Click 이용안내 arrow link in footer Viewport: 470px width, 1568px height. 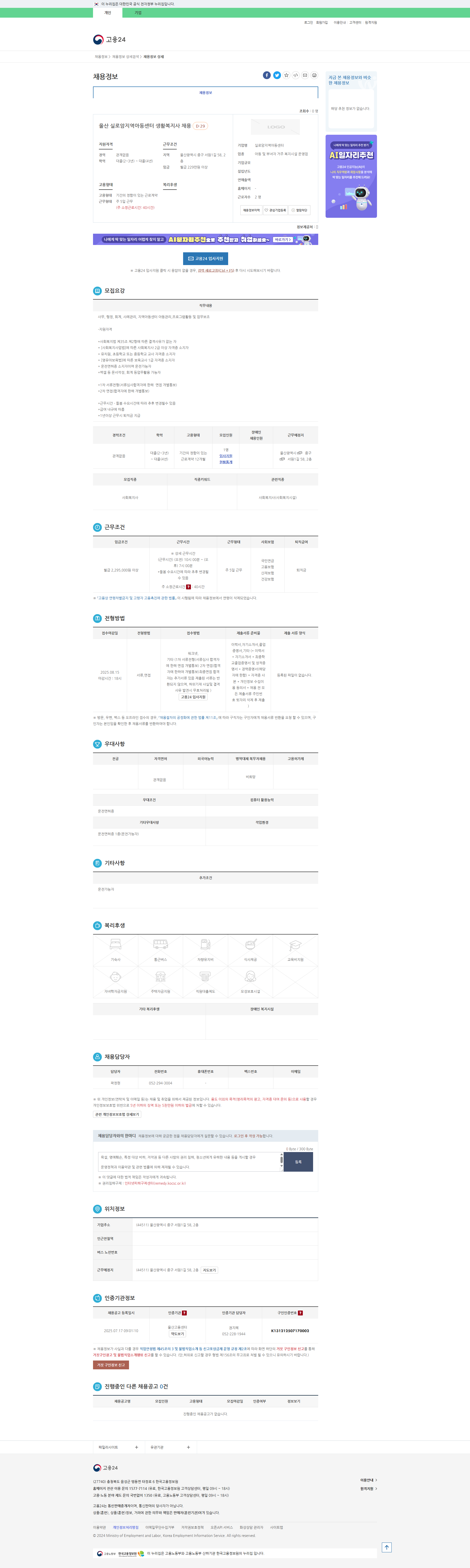[368, 1480]
